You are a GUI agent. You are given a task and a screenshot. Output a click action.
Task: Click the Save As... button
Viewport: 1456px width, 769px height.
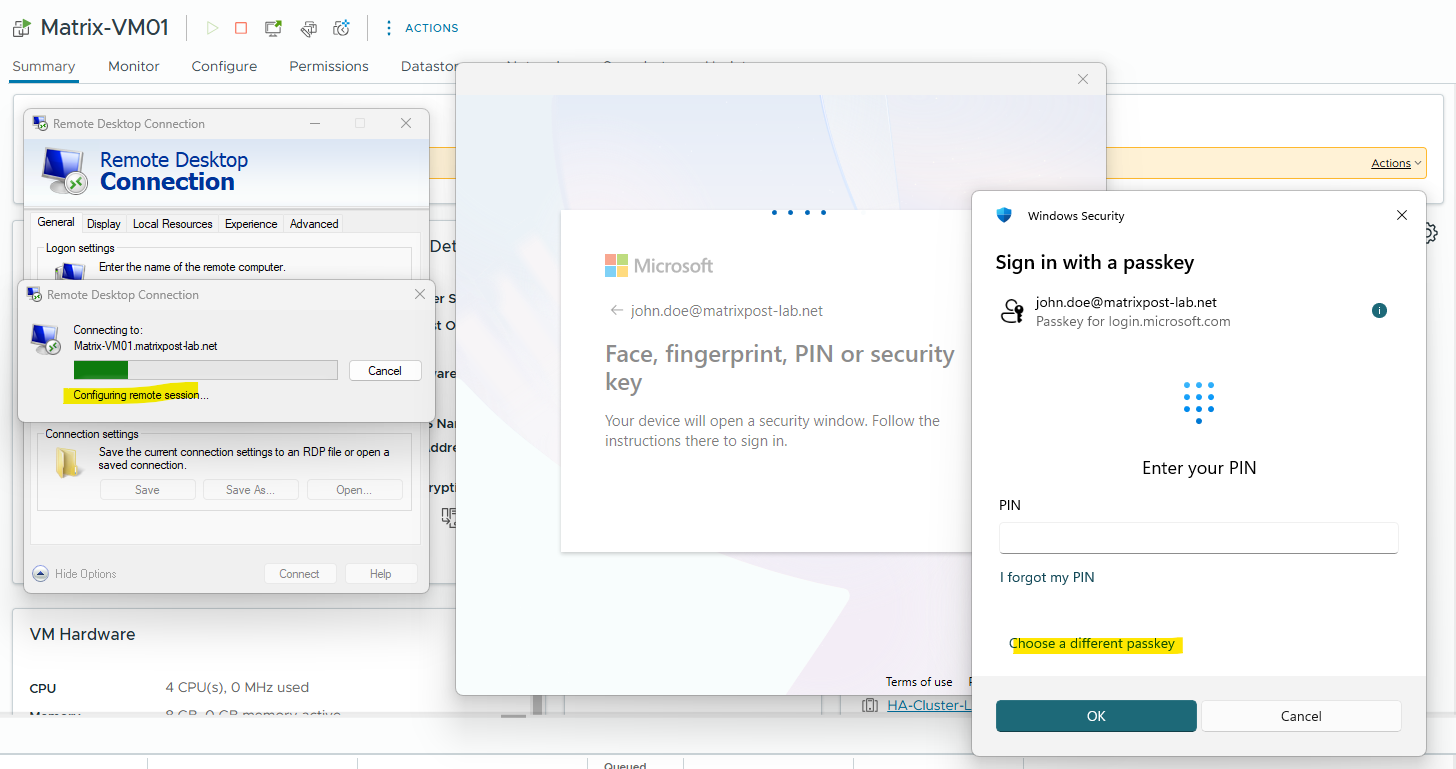[x=250, y=490]
